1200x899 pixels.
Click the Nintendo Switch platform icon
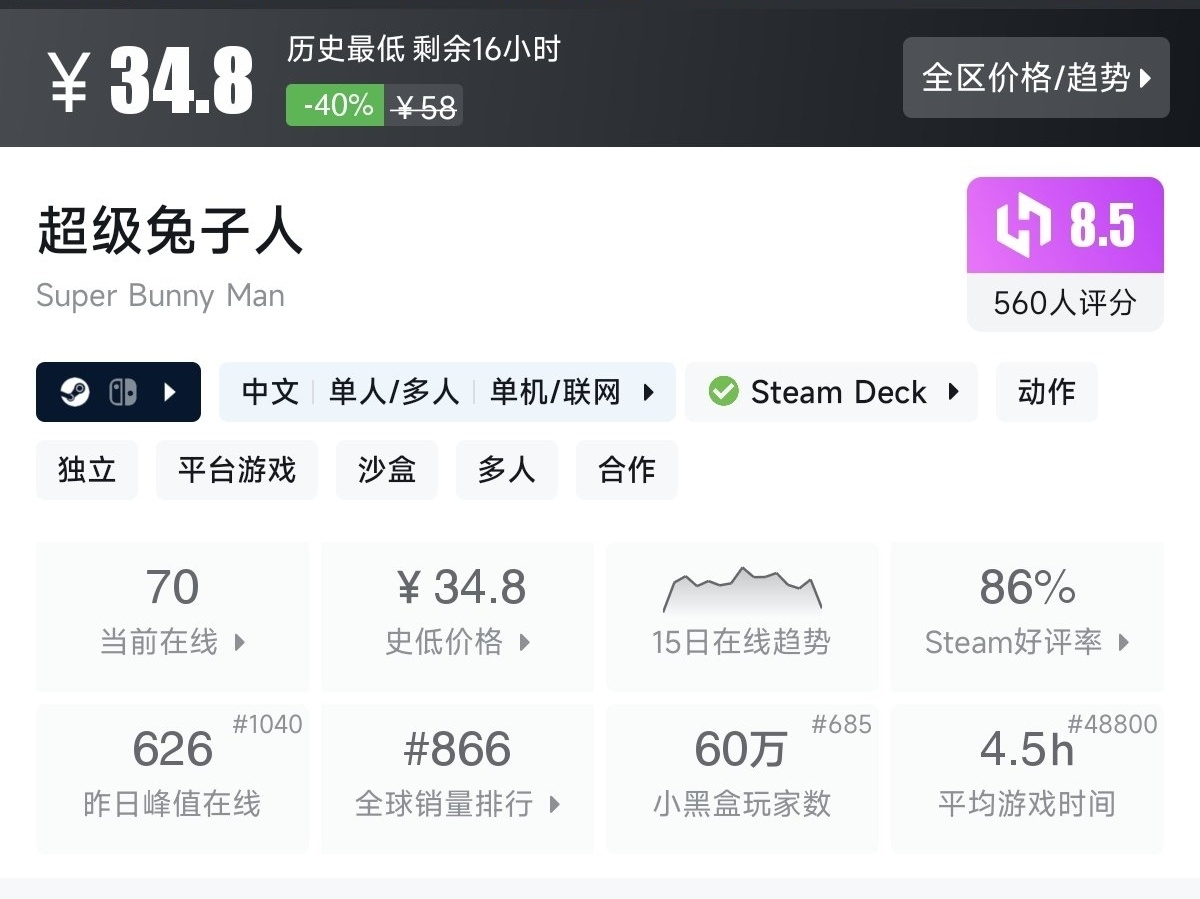[122, 392]
